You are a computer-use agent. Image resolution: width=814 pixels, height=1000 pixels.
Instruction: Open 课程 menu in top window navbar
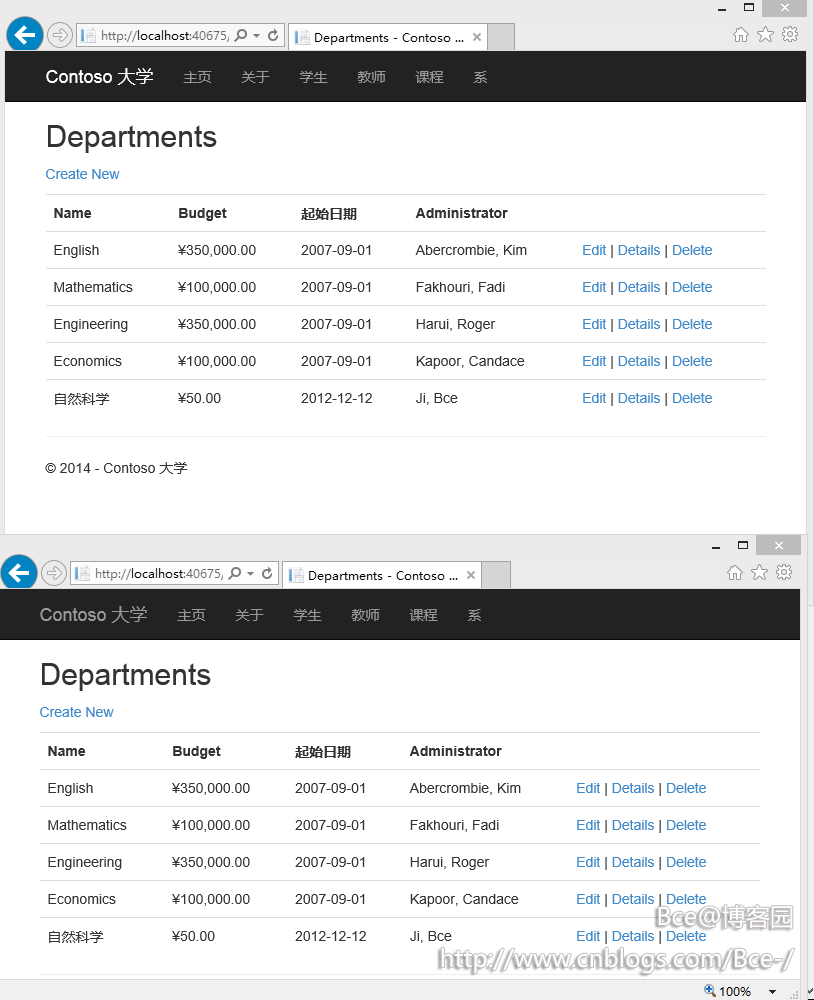coord(429,77)
